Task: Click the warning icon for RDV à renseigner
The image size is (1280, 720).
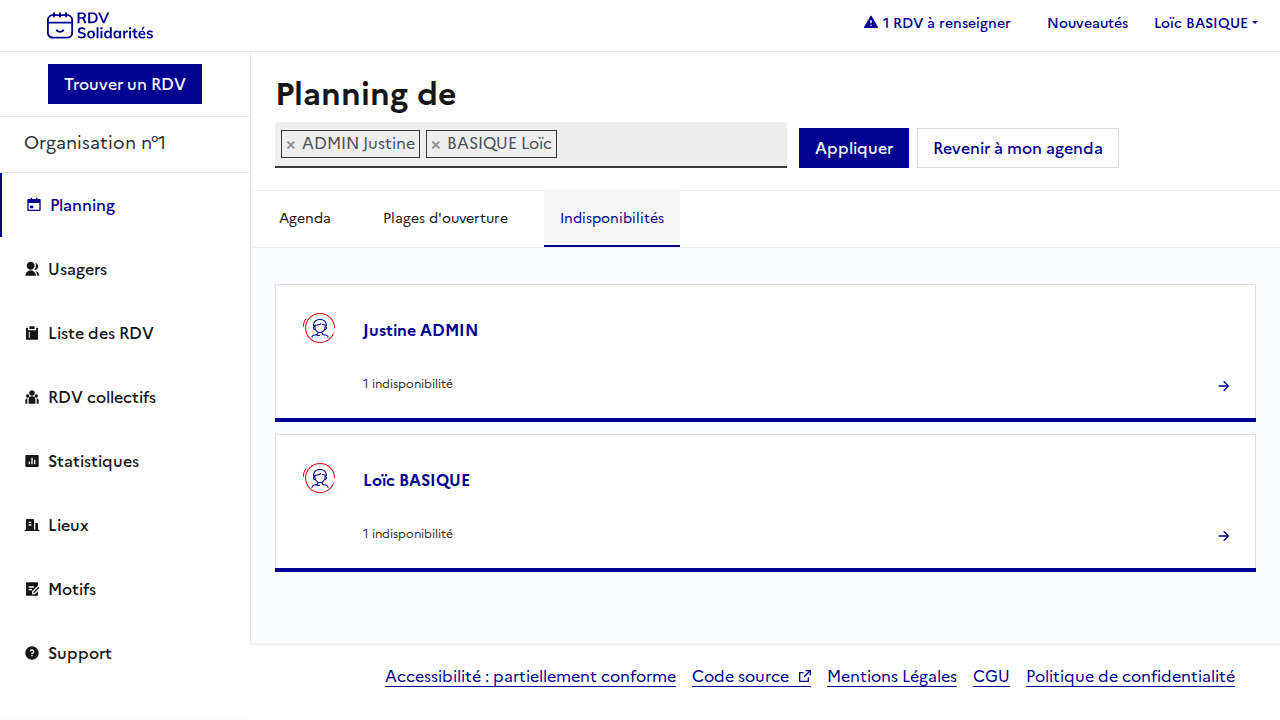Action: tap(871, 23)
